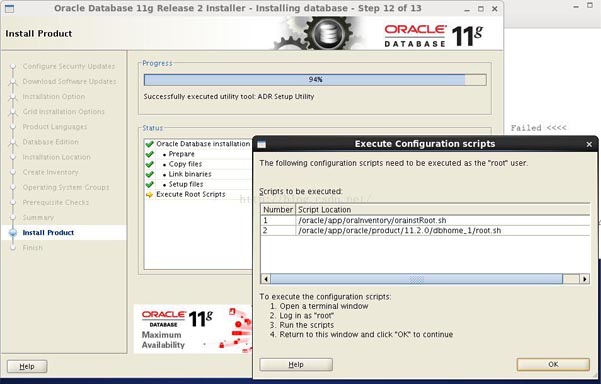
Task: Click the yellow arrow beside Execute Root Scripts
Action: (149, 195)
